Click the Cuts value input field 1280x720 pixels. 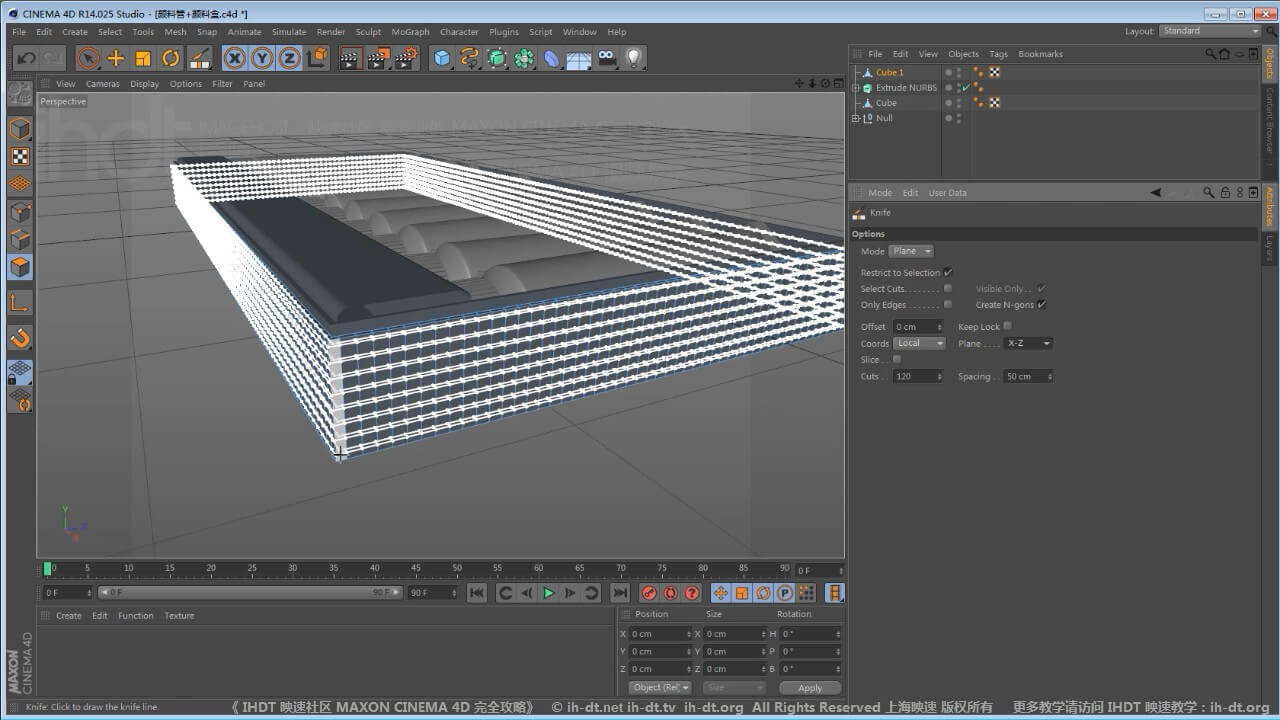point(914,377)
